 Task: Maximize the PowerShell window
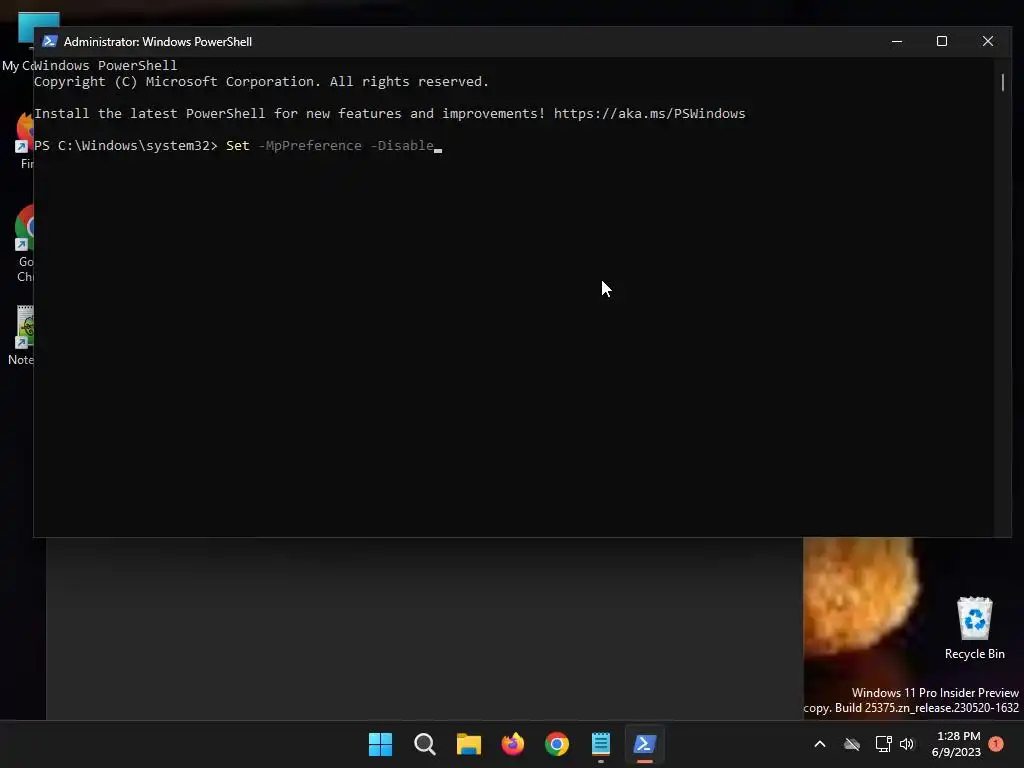pos(942,41)
